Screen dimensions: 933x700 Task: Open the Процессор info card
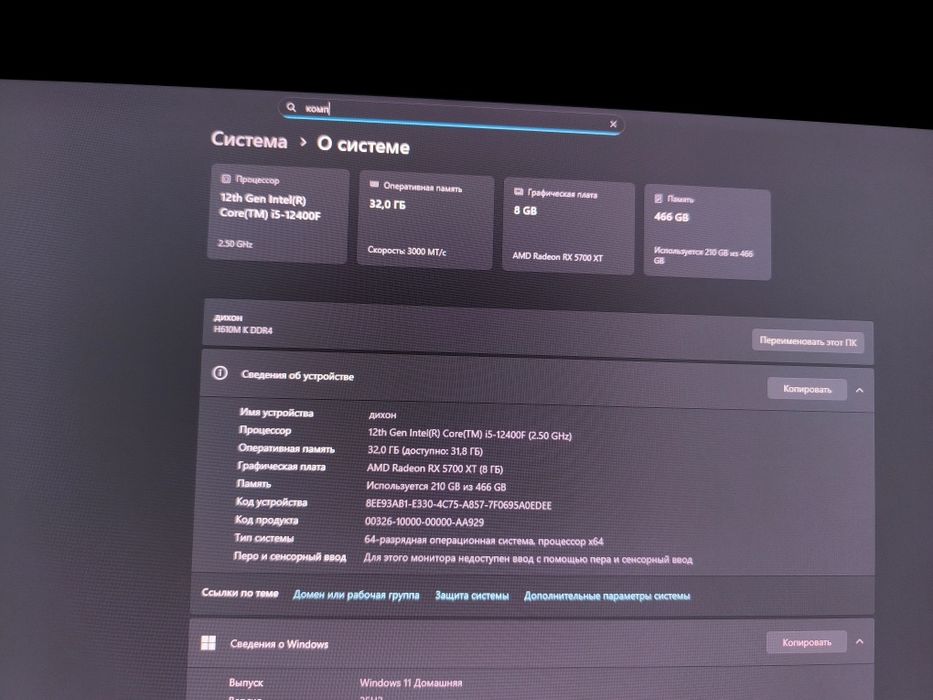[278, 214]
